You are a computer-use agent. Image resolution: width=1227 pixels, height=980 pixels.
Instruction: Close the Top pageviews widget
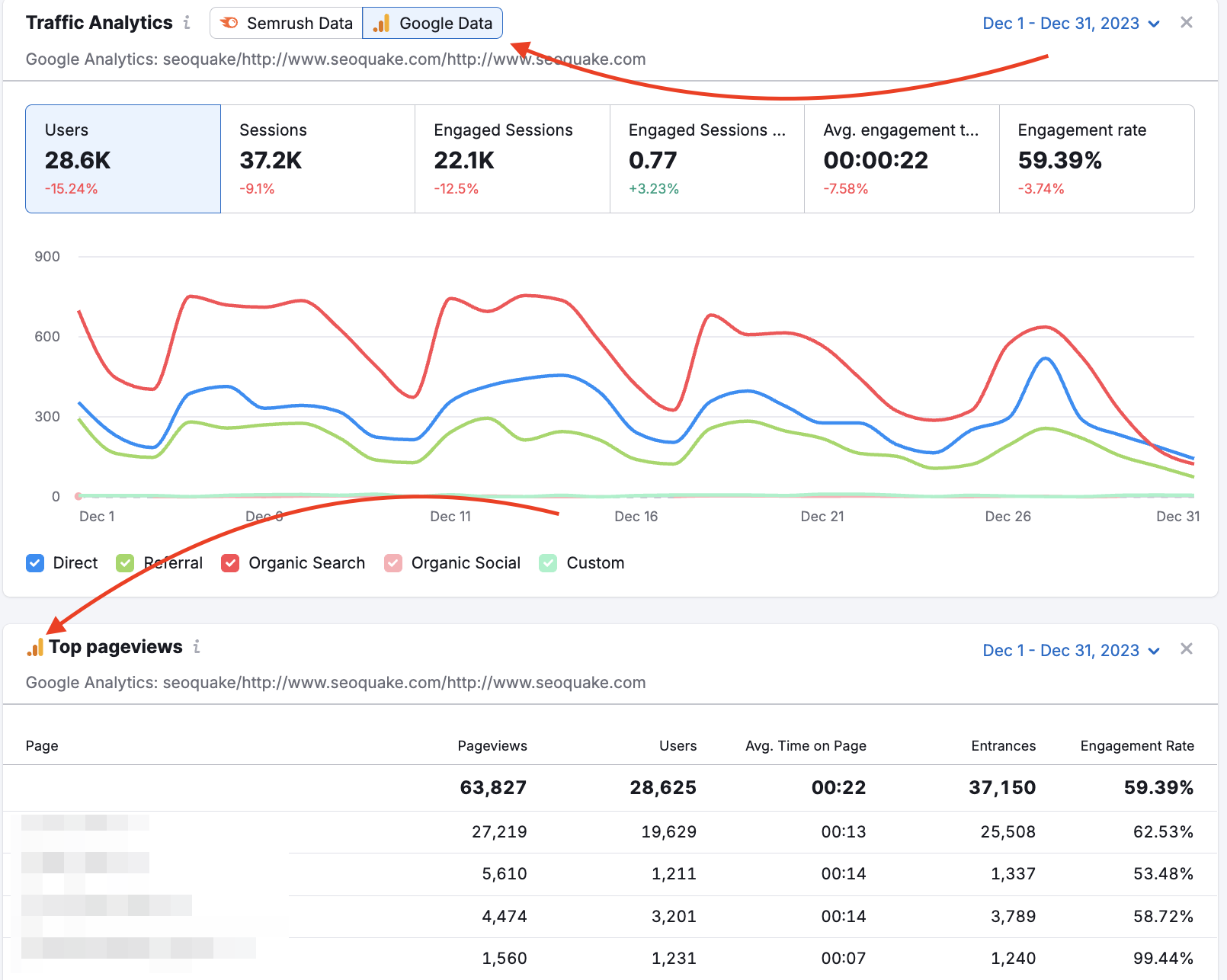tap(1187, 649)
